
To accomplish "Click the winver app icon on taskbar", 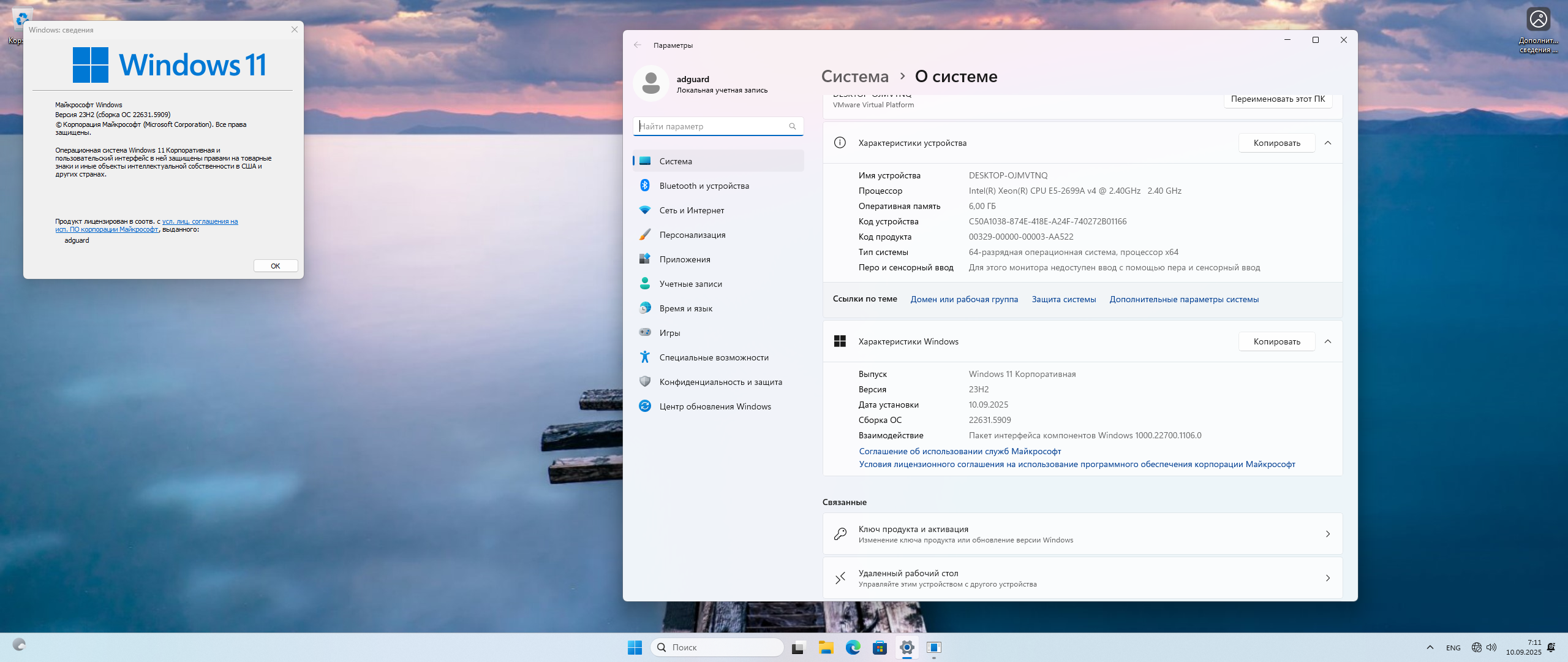I will [x=934, y=647].
